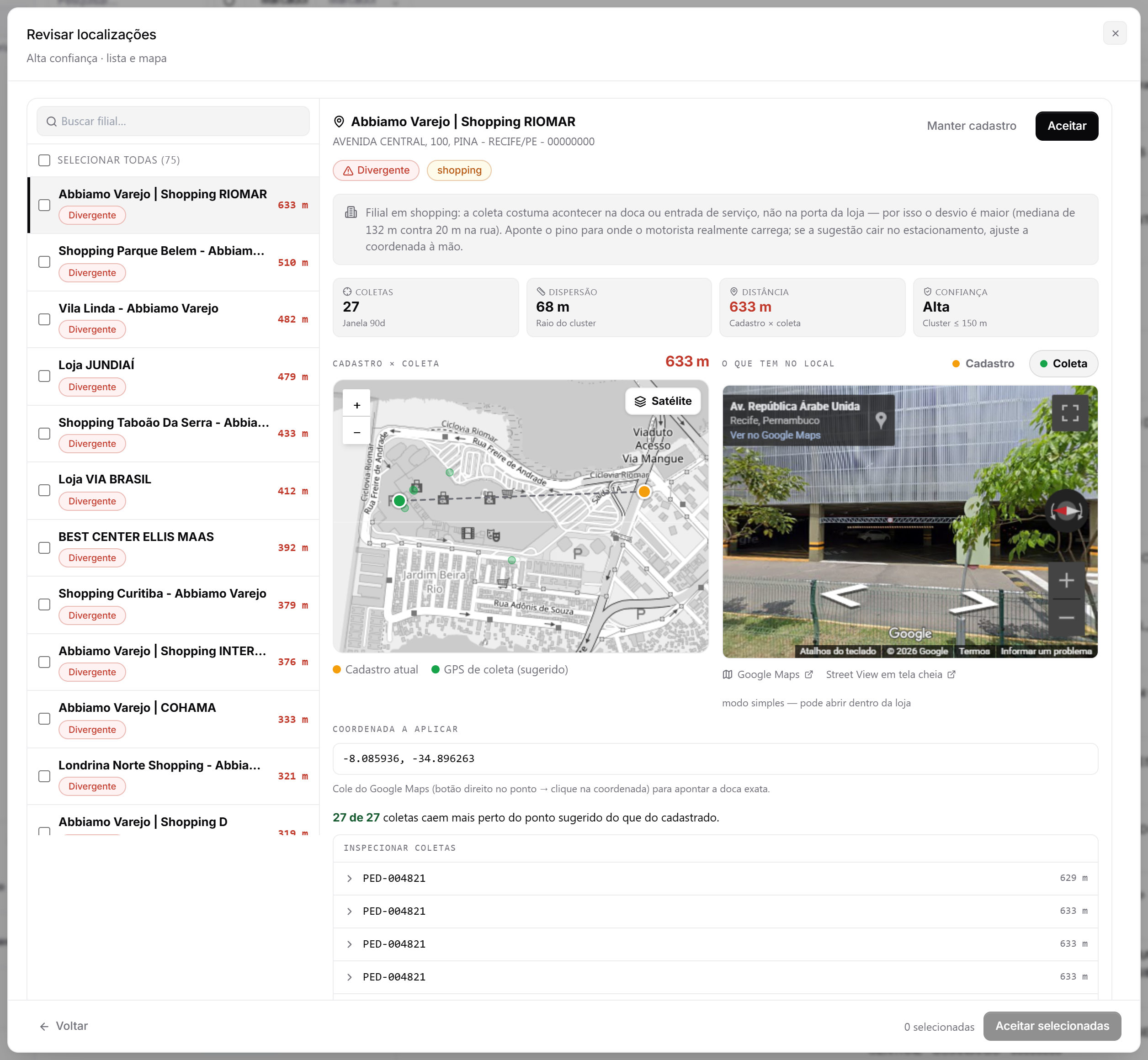Tick checkbox for Loja VIA BRASIL

coord(44,490)
